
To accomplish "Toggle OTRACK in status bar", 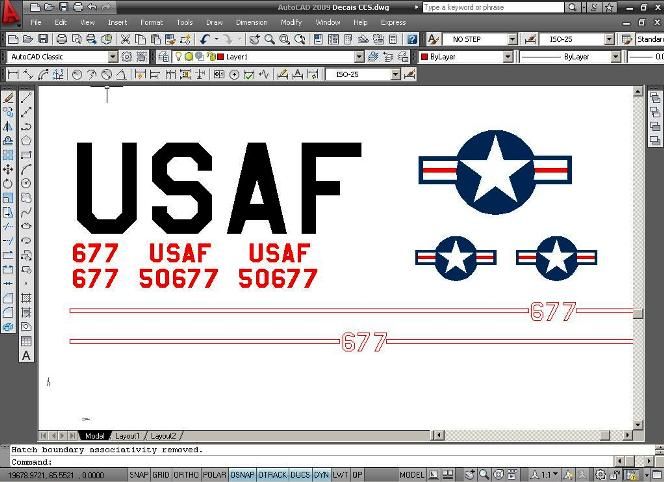I will [x=272, y=475].
